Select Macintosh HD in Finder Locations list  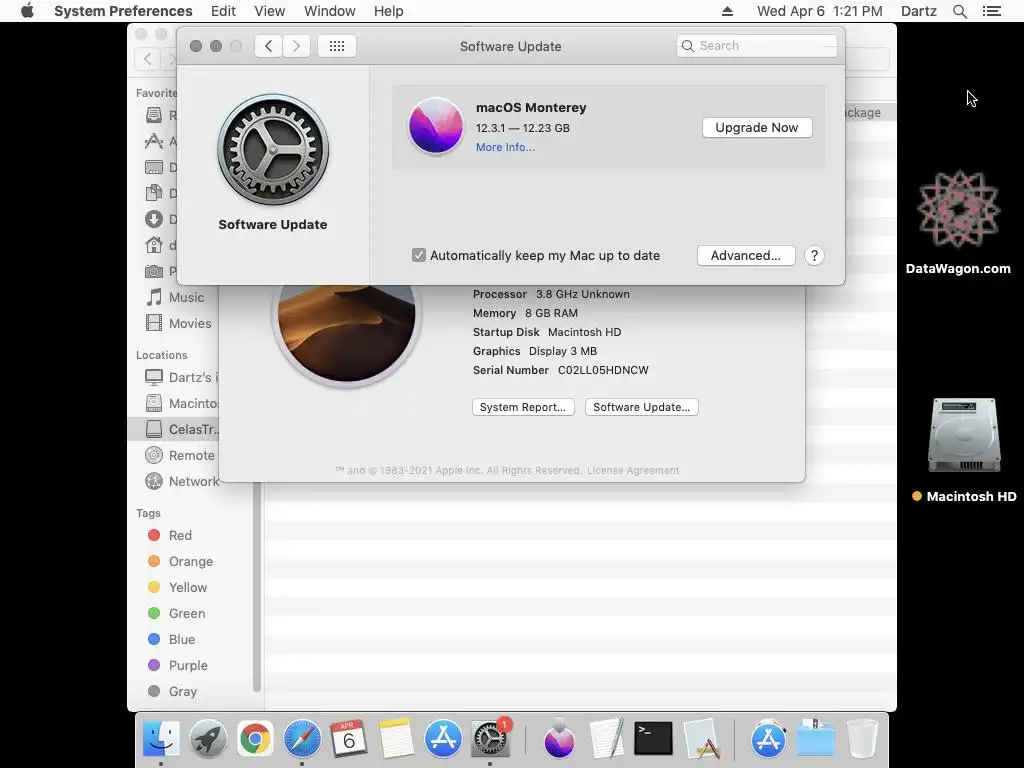pyautogui.click(x=181, y=404)
